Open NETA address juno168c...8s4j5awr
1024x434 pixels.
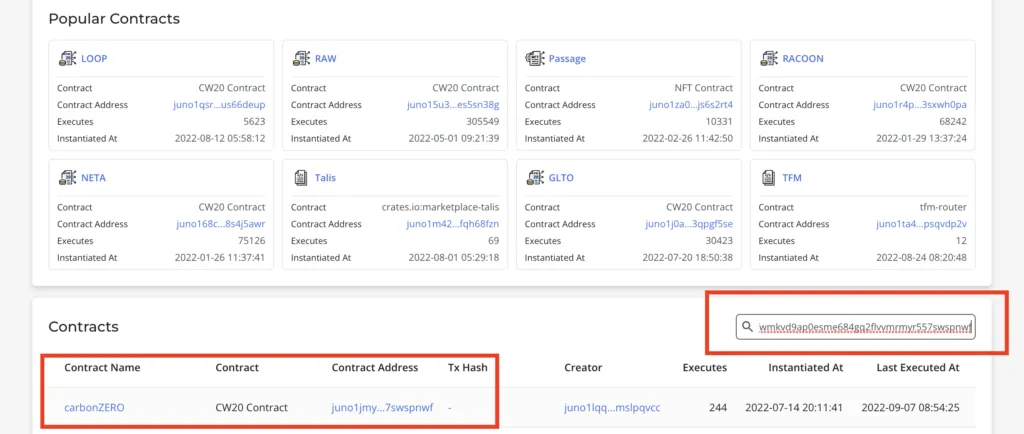pyautogui.click(x=221, y=224)
